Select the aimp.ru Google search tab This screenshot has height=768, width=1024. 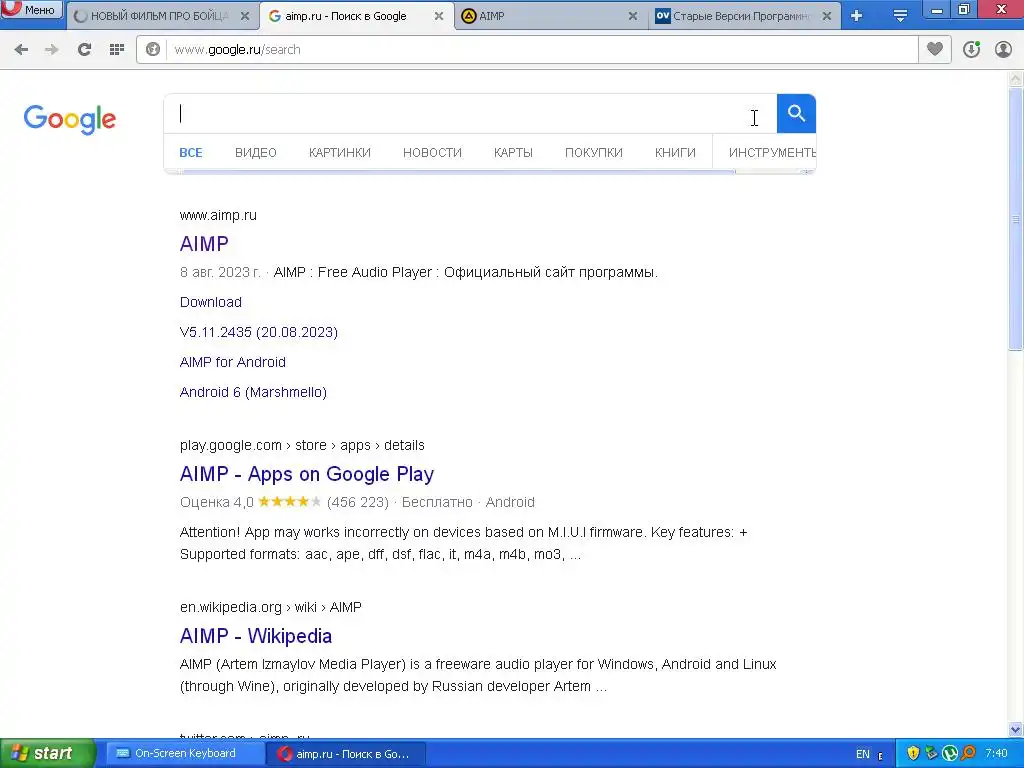346,16
